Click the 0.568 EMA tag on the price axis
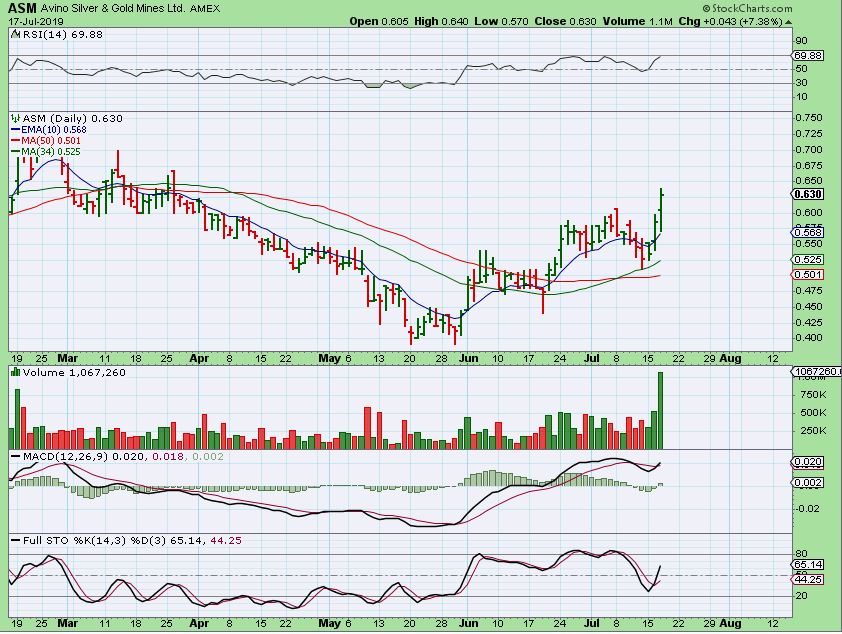Image resolution: width=842 pixels, height=634 pixels. pos(807,232)
